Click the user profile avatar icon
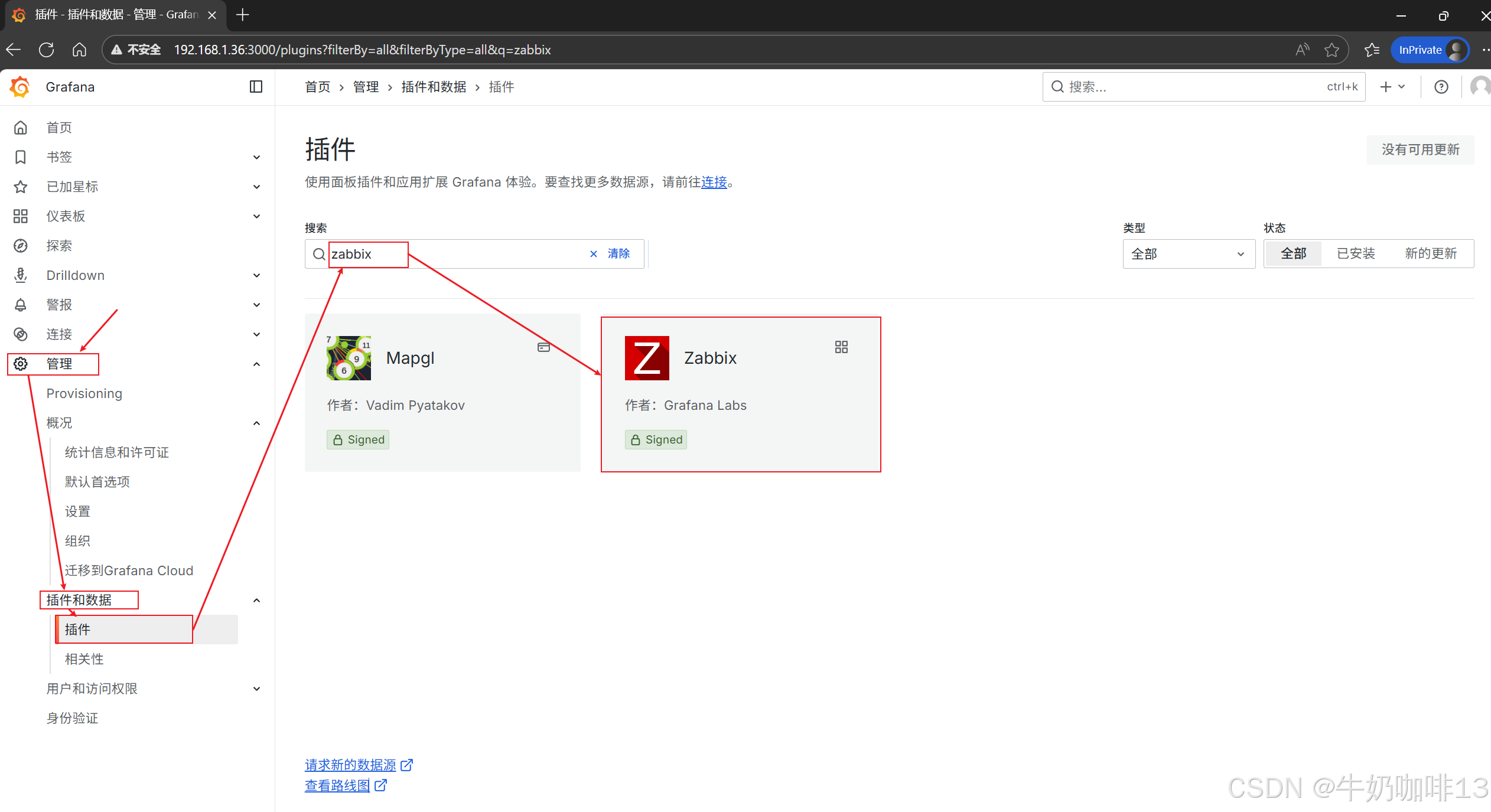This screenshot has height=812, width=1491. click(1480, 87)
